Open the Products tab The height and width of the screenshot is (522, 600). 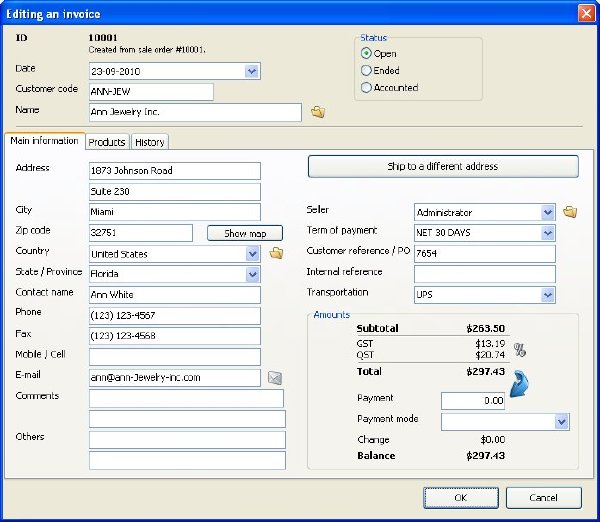click(107, 142)
